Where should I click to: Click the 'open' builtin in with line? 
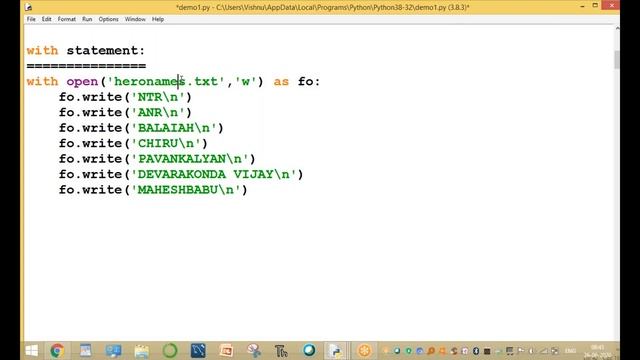(82, 82)
